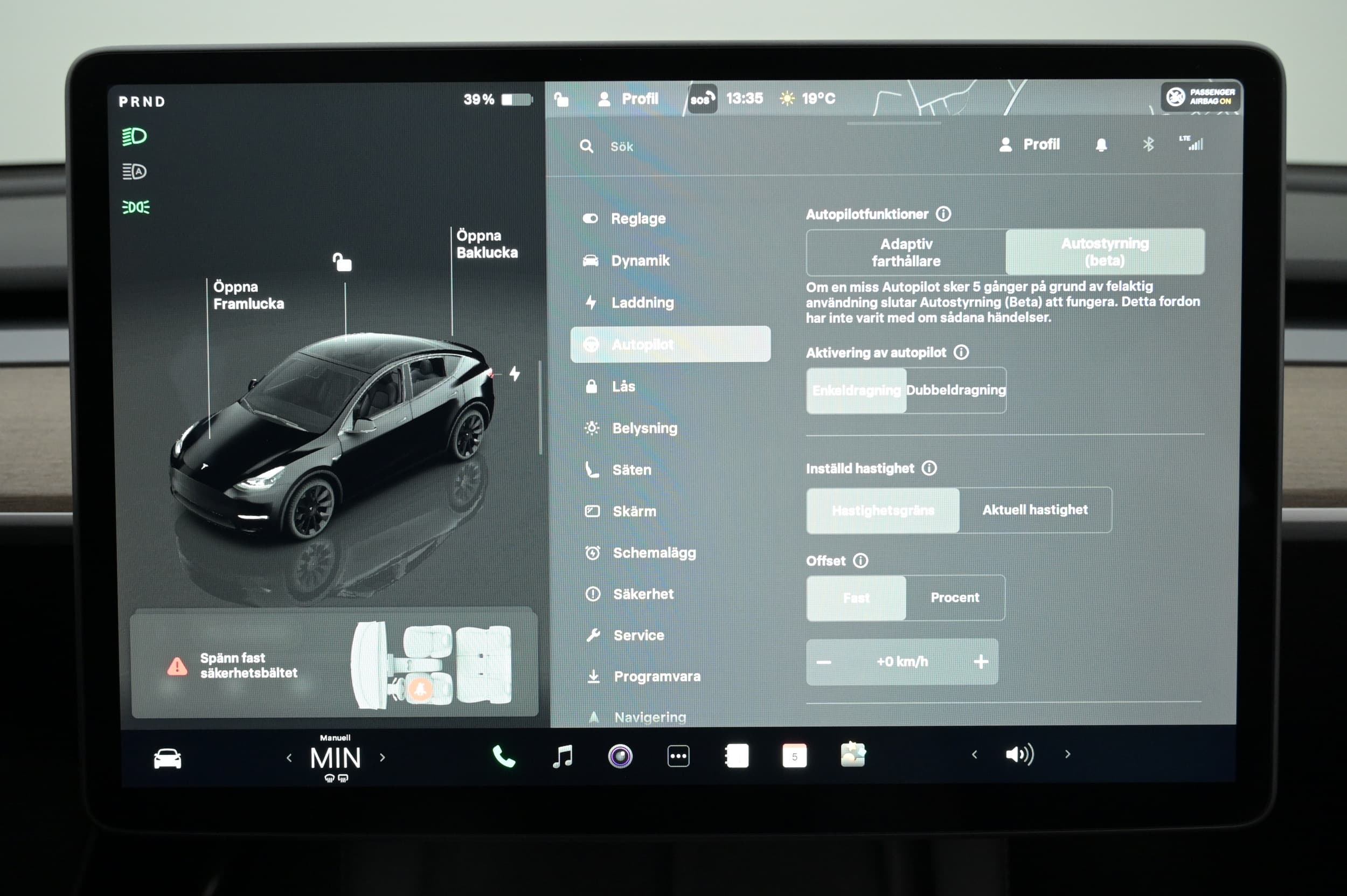Tap the weather 19°C sun icon

[x=787, y=98]
